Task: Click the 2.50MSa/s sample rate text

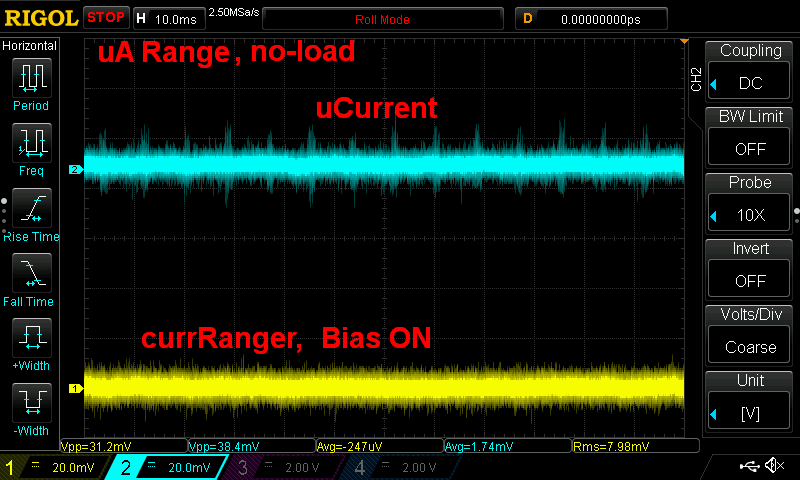Action: pyautogui.click(x=234, y=12)
